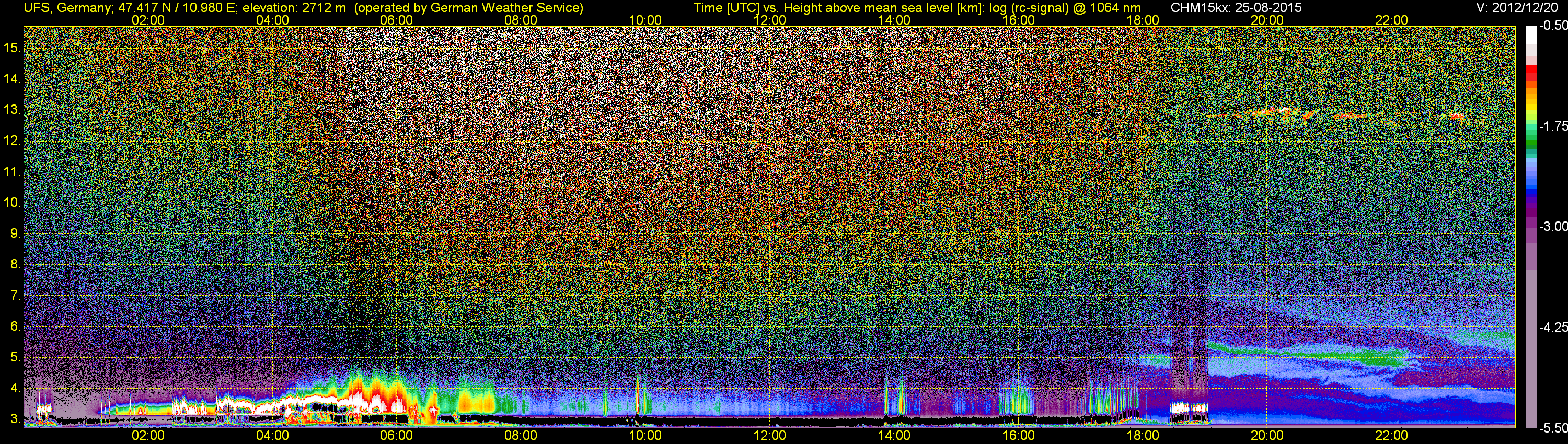1568x444 pixels.
Task: Click the 13. km height axis label
Action: coord(12,110)
